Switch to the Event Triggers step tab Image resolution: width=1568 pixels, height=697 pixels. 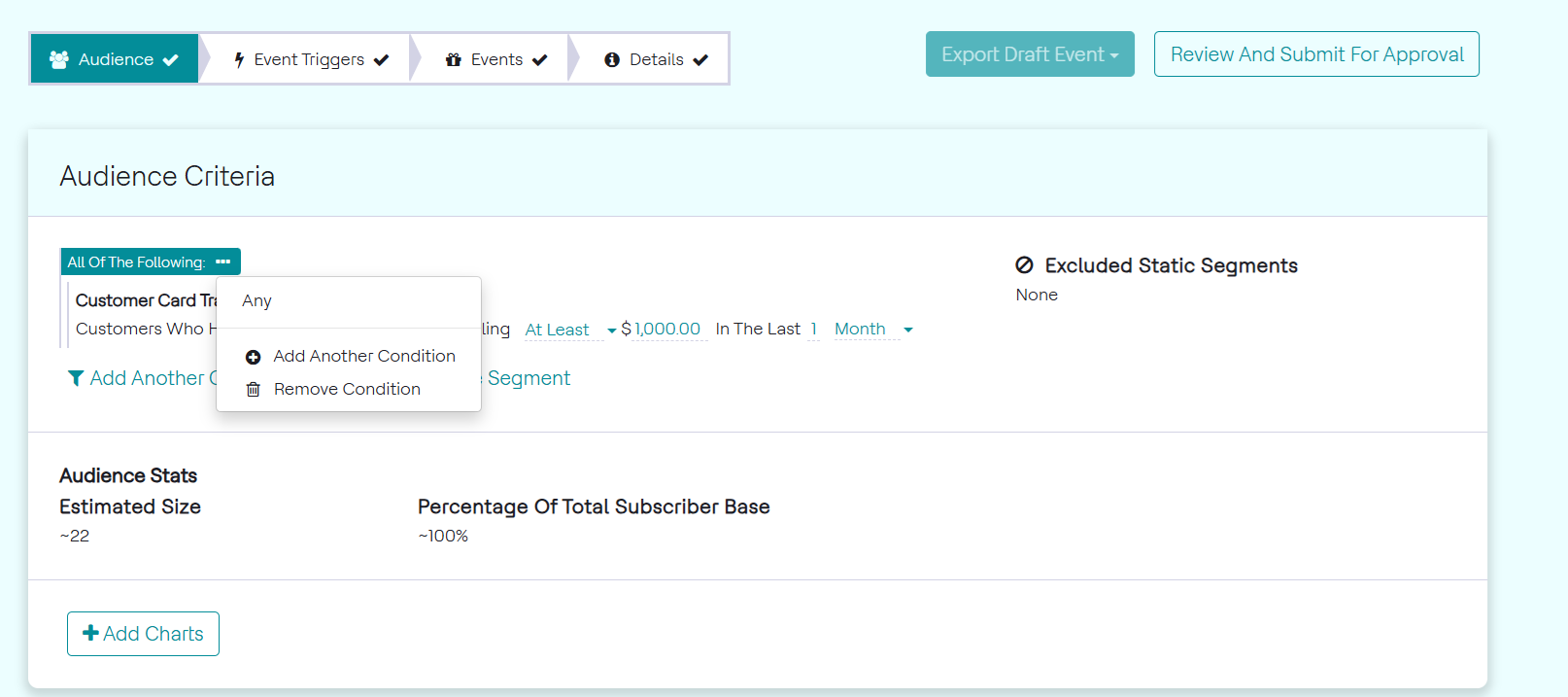pyautogui.click(x=310, y=59)
